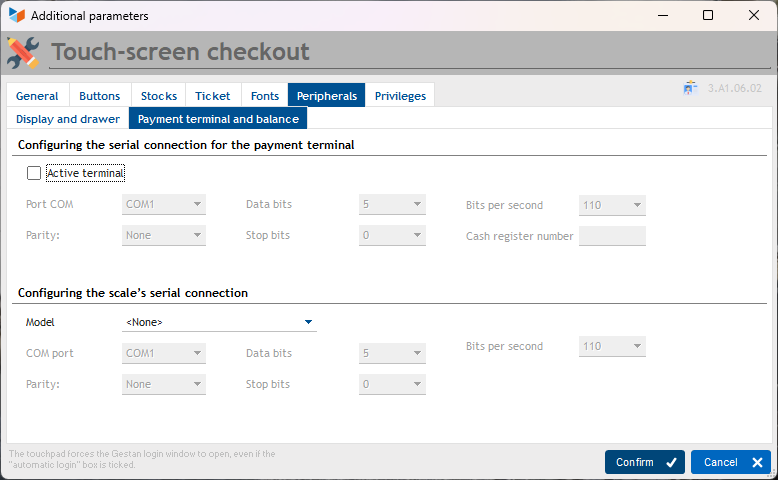778x480 pixels.
Task: Expand the terminal Data bits dropdown
Action: pyautogui.click(x=392, y=205)
